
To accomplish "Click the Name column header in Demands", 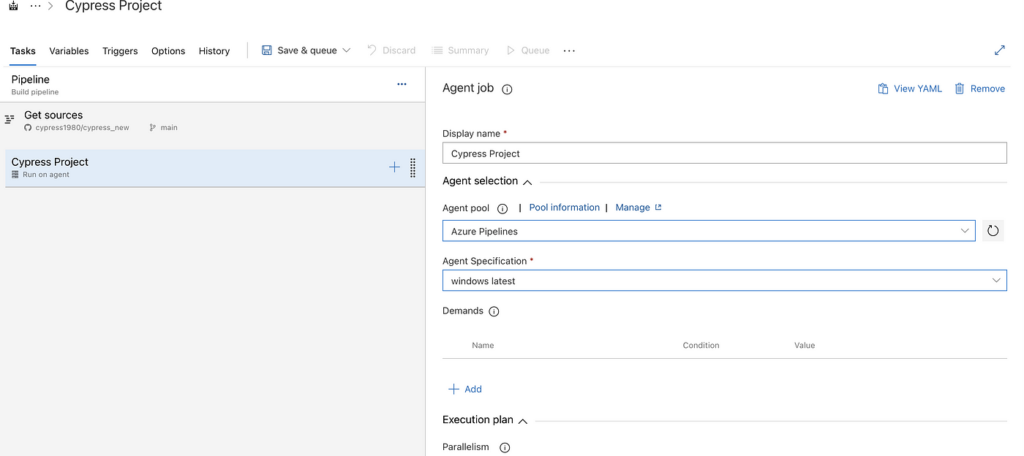I will [483, 345].
